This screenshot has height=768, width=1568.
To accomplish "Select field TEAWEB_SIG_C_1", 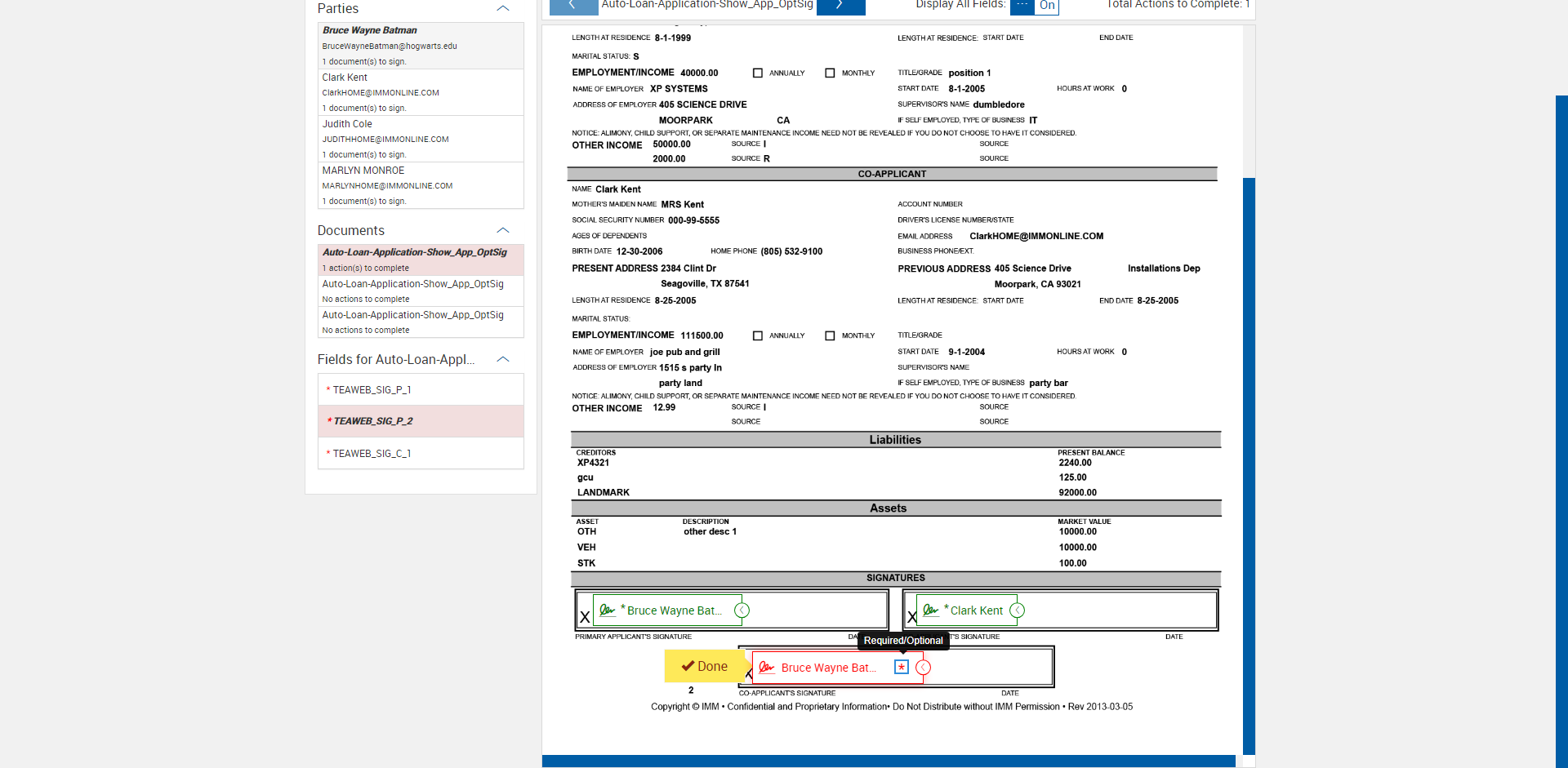I will (x=421, y=453).
